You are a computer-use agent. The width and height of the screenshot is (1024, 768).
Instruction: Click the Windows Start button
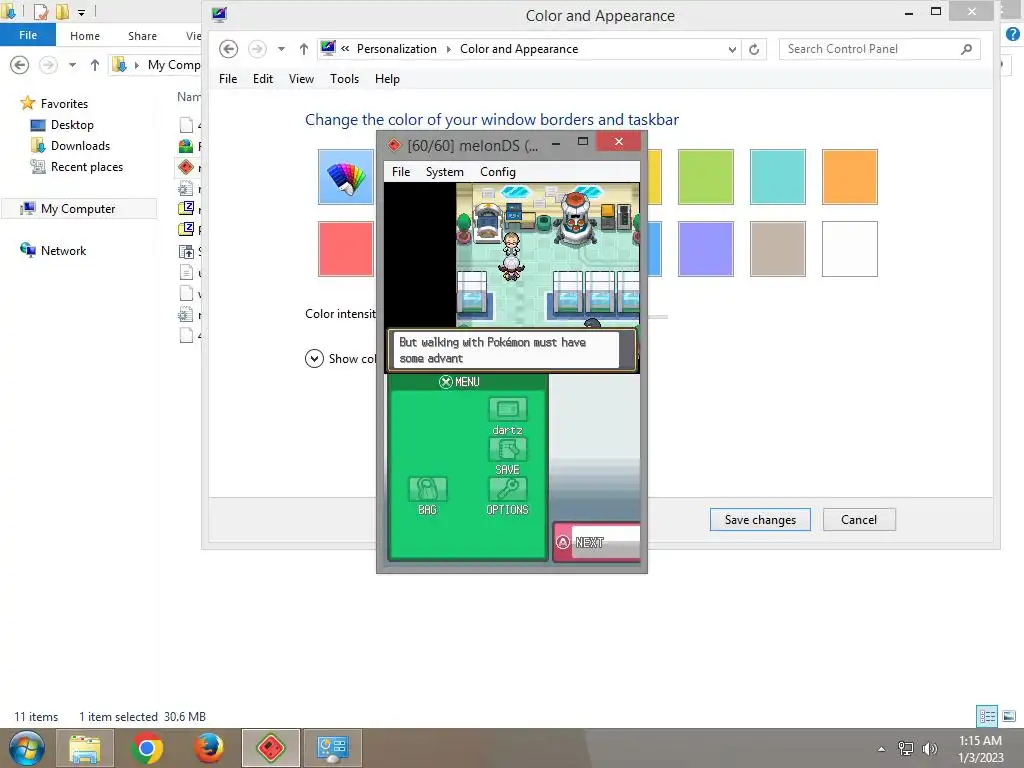pos(26,748)
